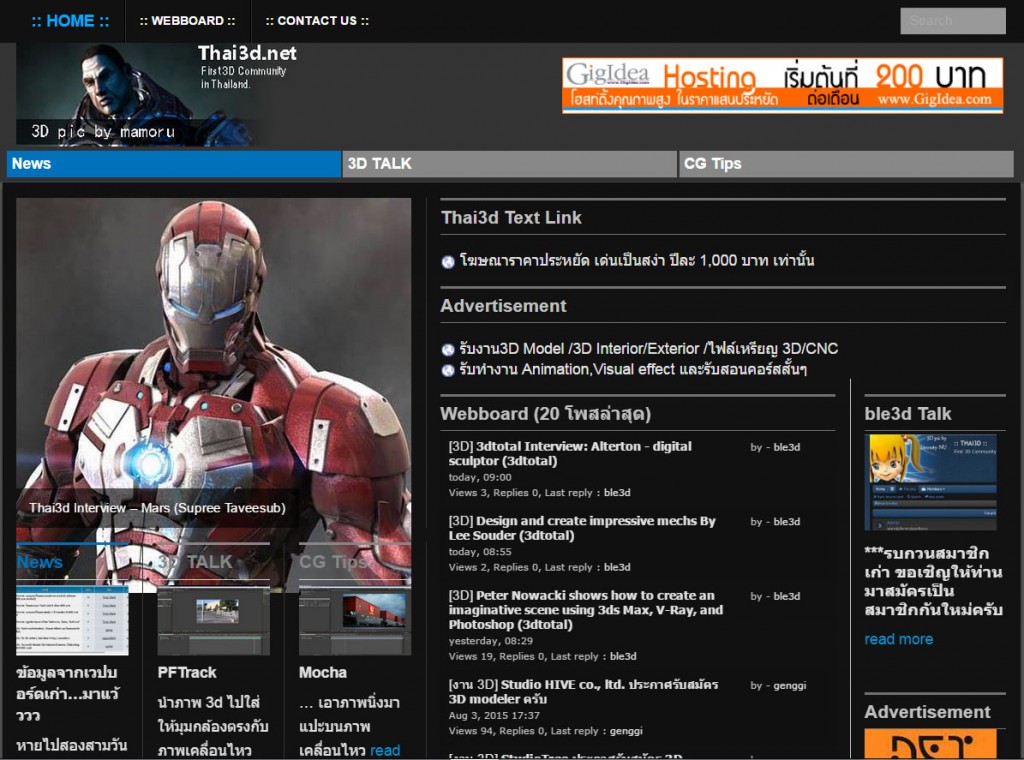The image size is (1024, 760).
Task: Open the Mocha article title
Action: point(323,673)
